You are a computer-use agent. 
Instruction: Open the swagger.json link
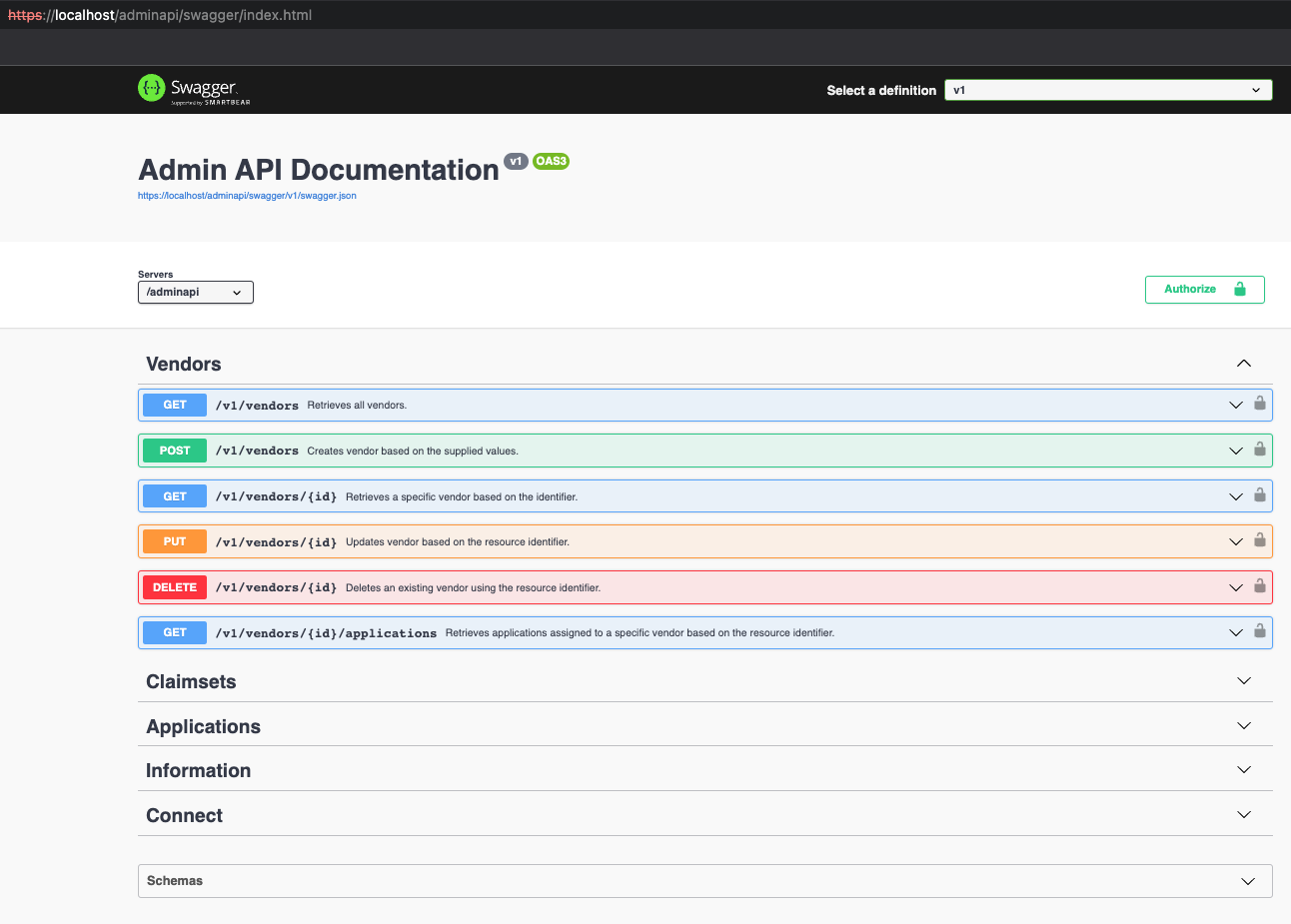[x=247, y=196]
